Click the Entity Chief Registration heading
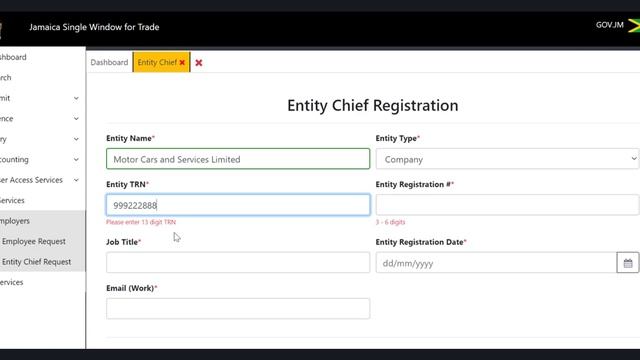 [373, 105]
